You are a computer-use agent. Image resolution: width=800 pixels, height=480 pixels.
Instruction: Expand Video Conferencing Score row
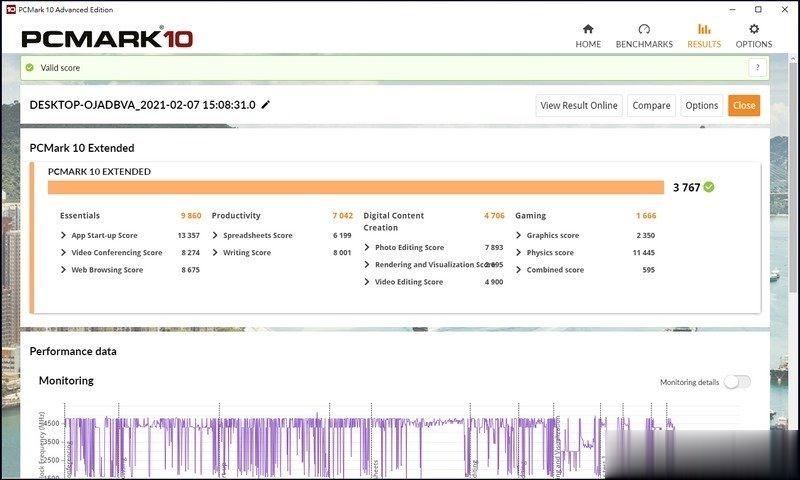click(63, 252)
